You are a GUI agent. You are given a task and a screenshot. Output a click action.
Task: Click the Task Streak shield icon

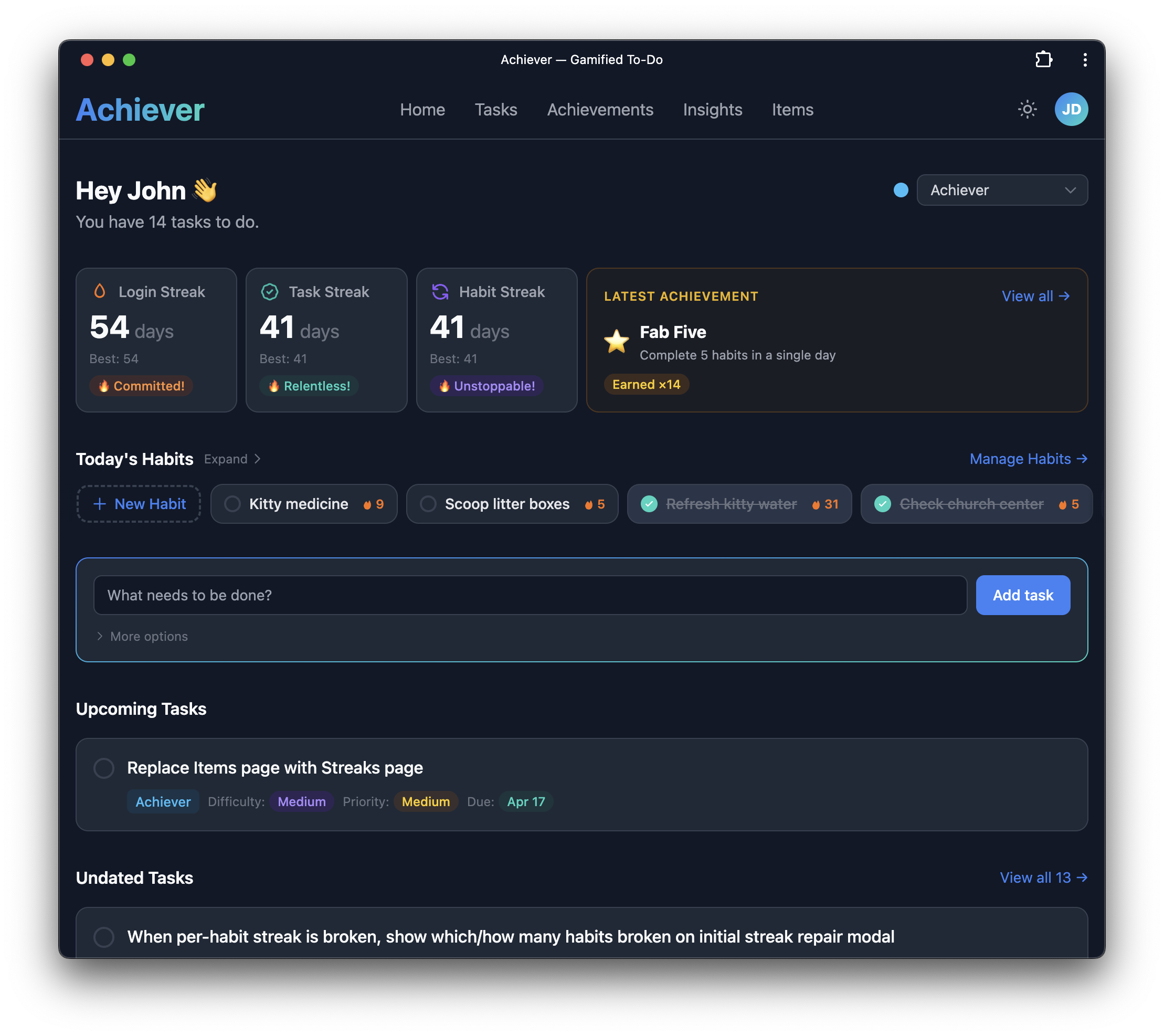coord(270,292)
